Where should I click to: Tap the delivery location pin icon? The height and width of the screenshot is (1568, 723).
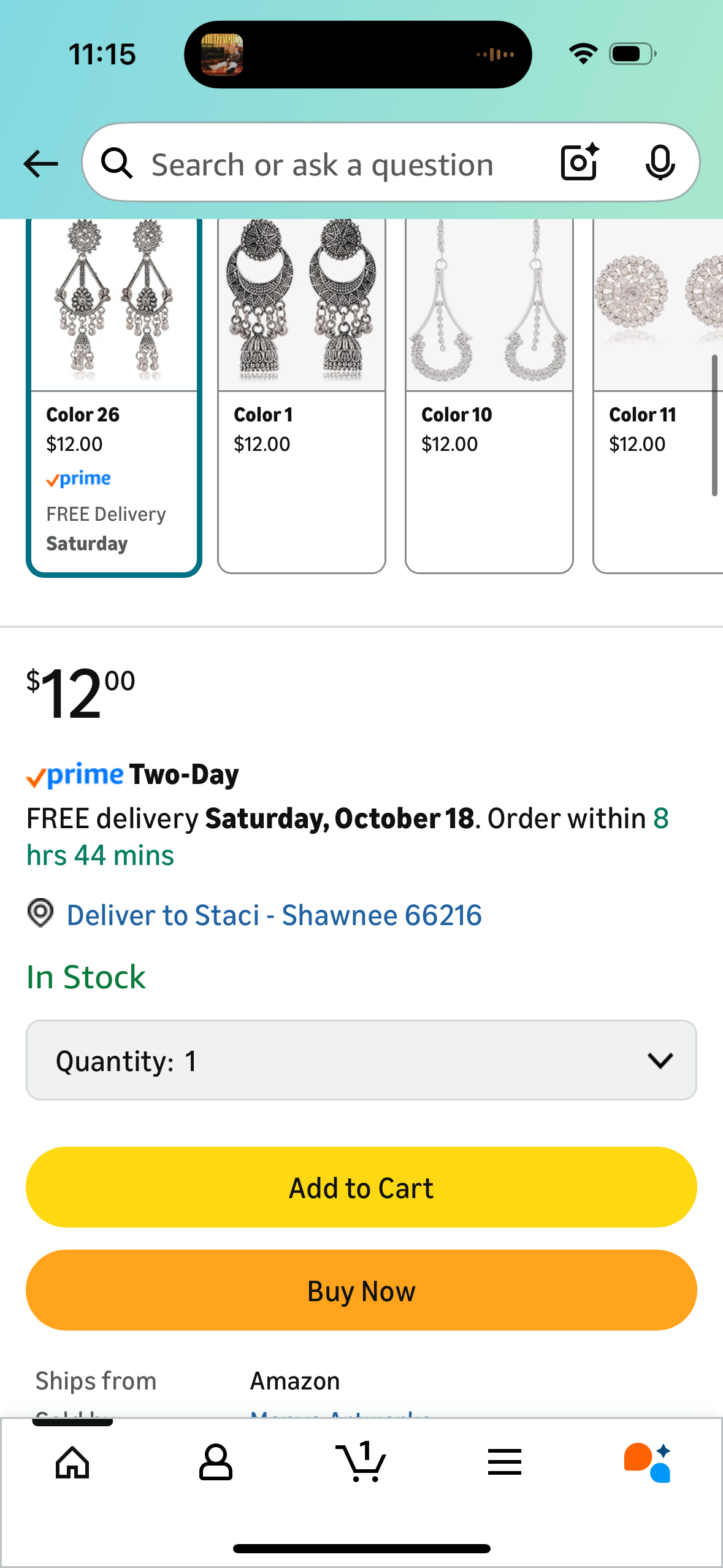pyautogui.click(x=40, y=913)
